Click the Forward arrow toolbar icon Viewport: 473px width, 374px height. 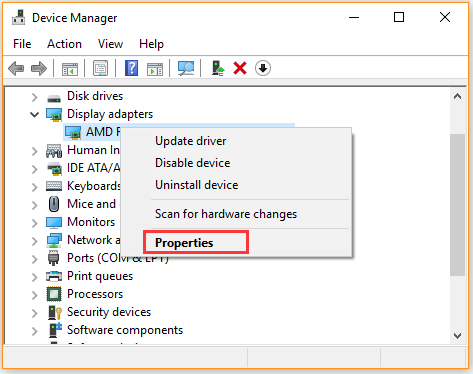pyautogui.click(x=39, y=69)
